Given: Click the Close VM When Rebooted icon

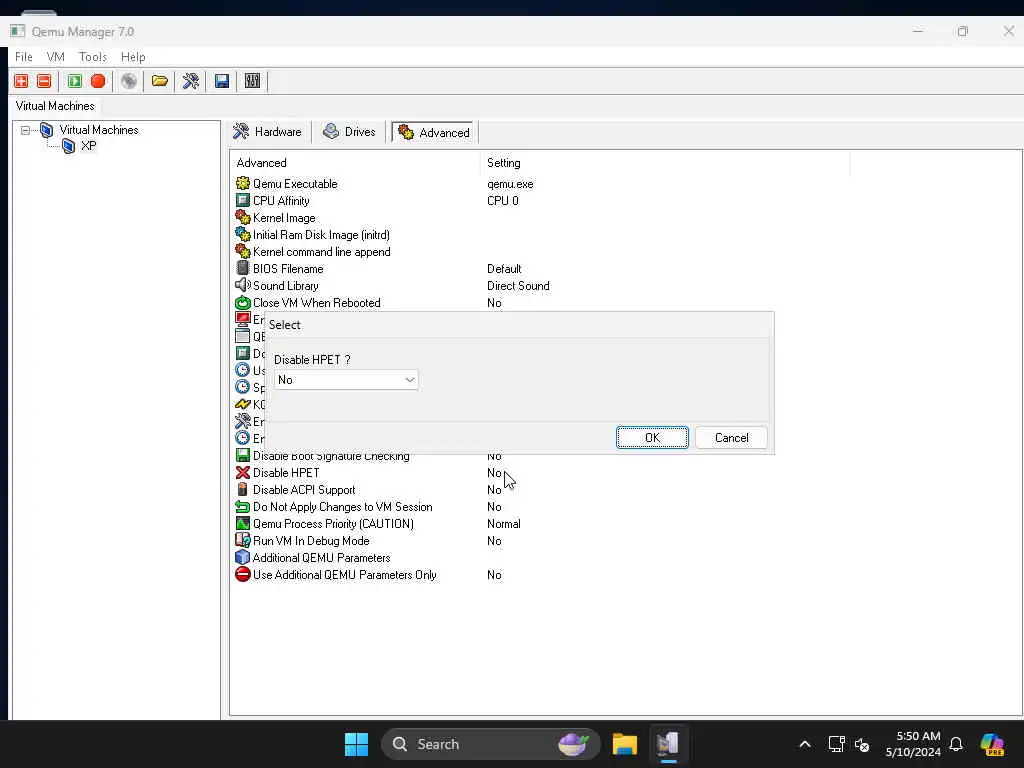Looking at the screenshot, I should (x=243, y=302).
